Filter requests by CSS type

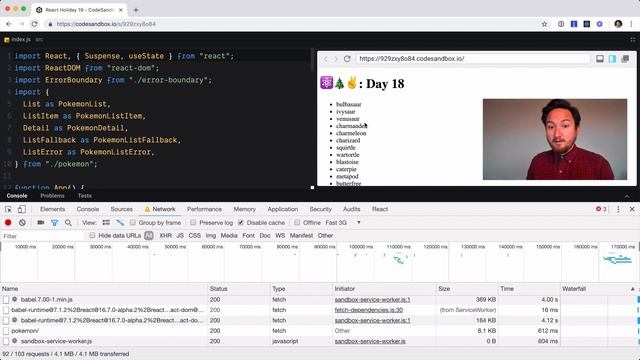[195, 236]
